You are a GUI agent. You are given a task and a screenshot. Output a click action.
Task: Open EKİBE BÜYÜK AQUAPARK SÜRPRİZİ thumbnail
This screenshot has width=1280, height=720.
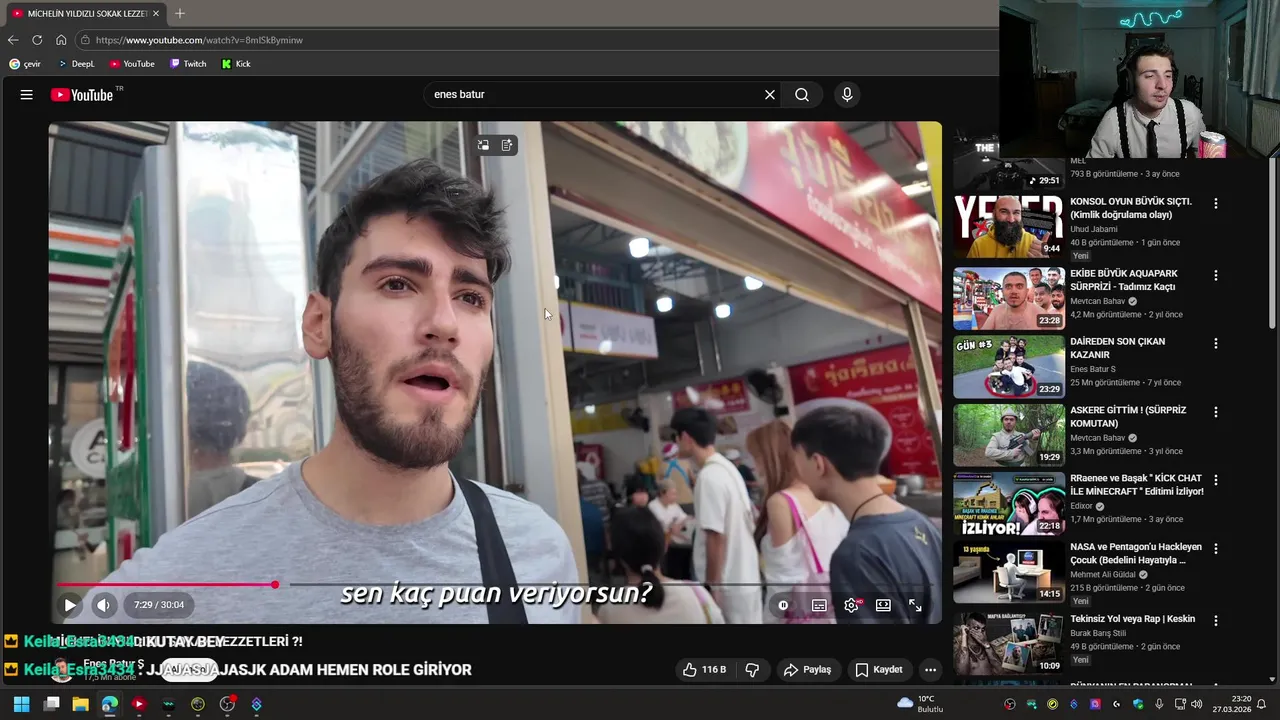1008,298
